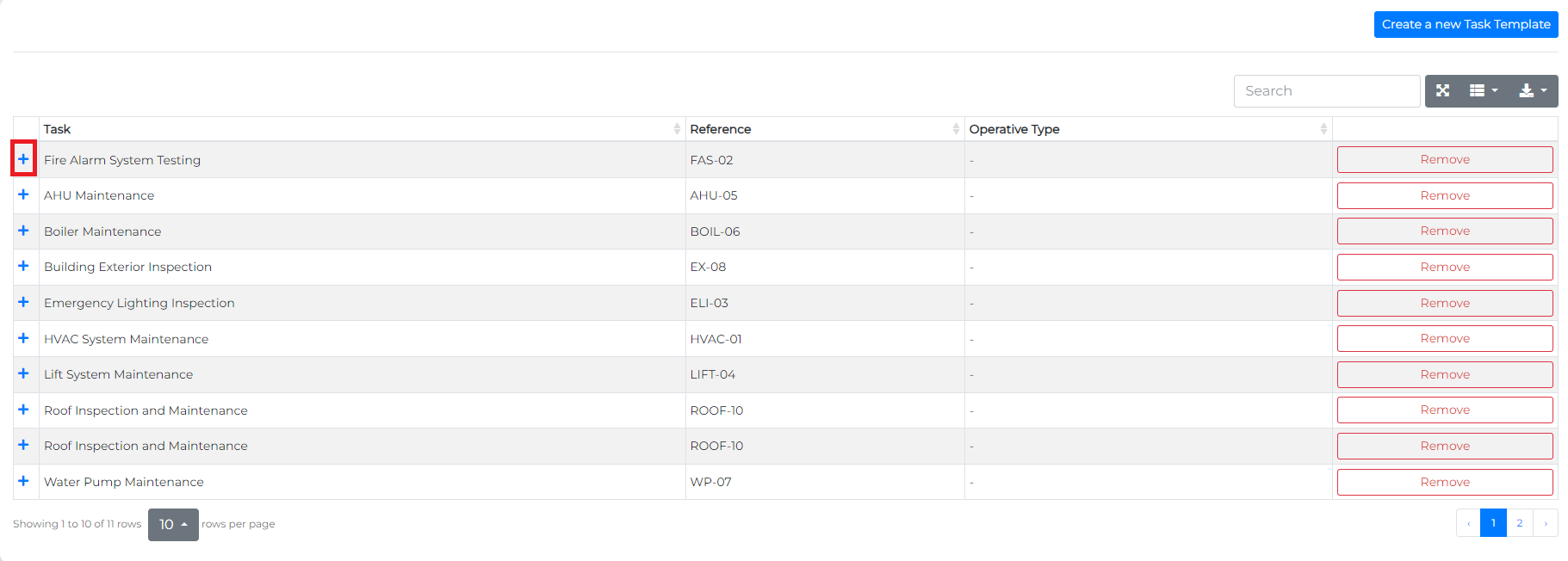Viewport: 1568px width, 561px height.
Task: Remove the HVAC System Maintenance task
Action: (1444, 338)
